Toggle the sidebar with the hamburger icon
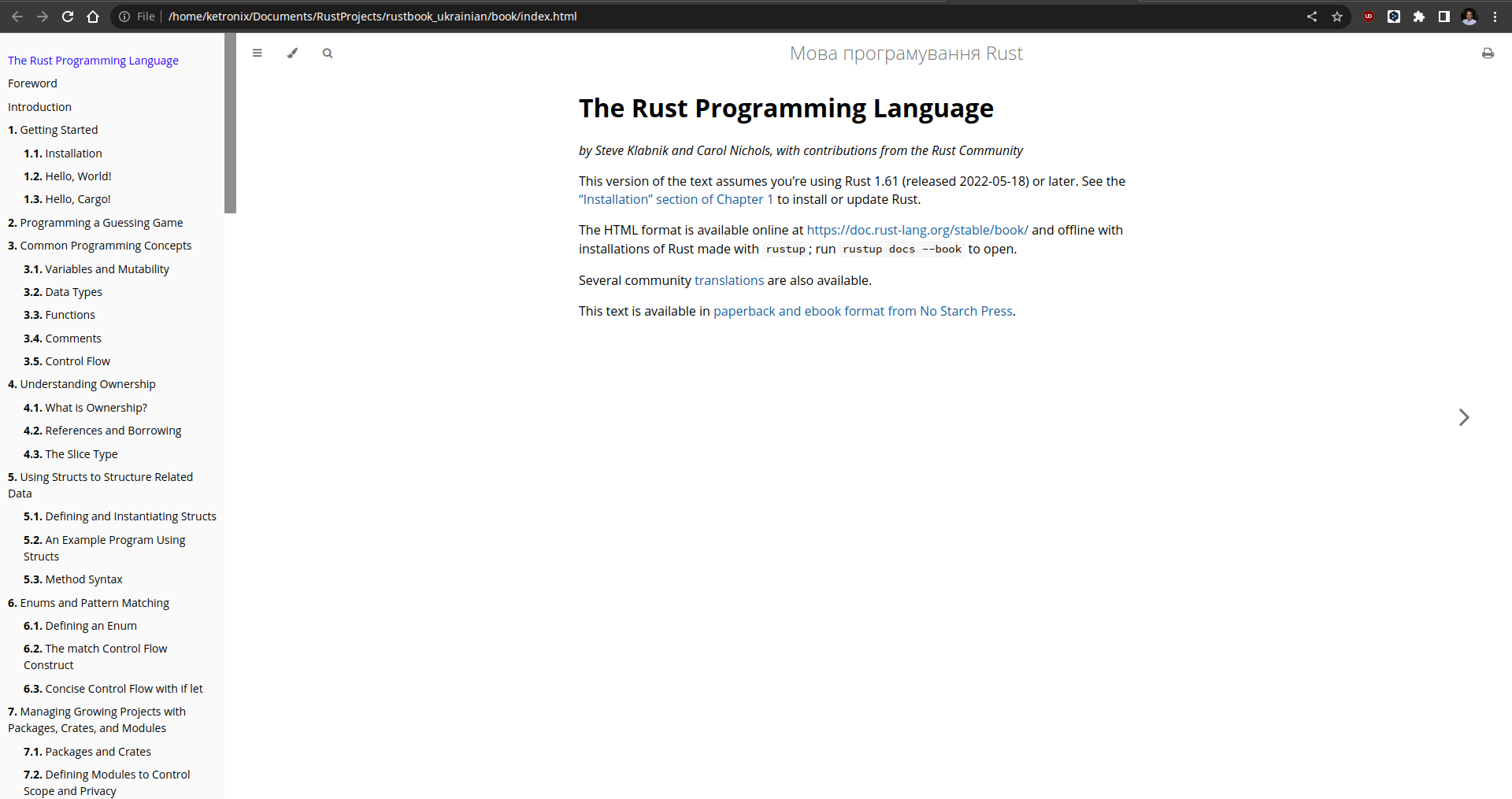The width and height of the screenshot is (1512, 799). [x=257, y=54]
